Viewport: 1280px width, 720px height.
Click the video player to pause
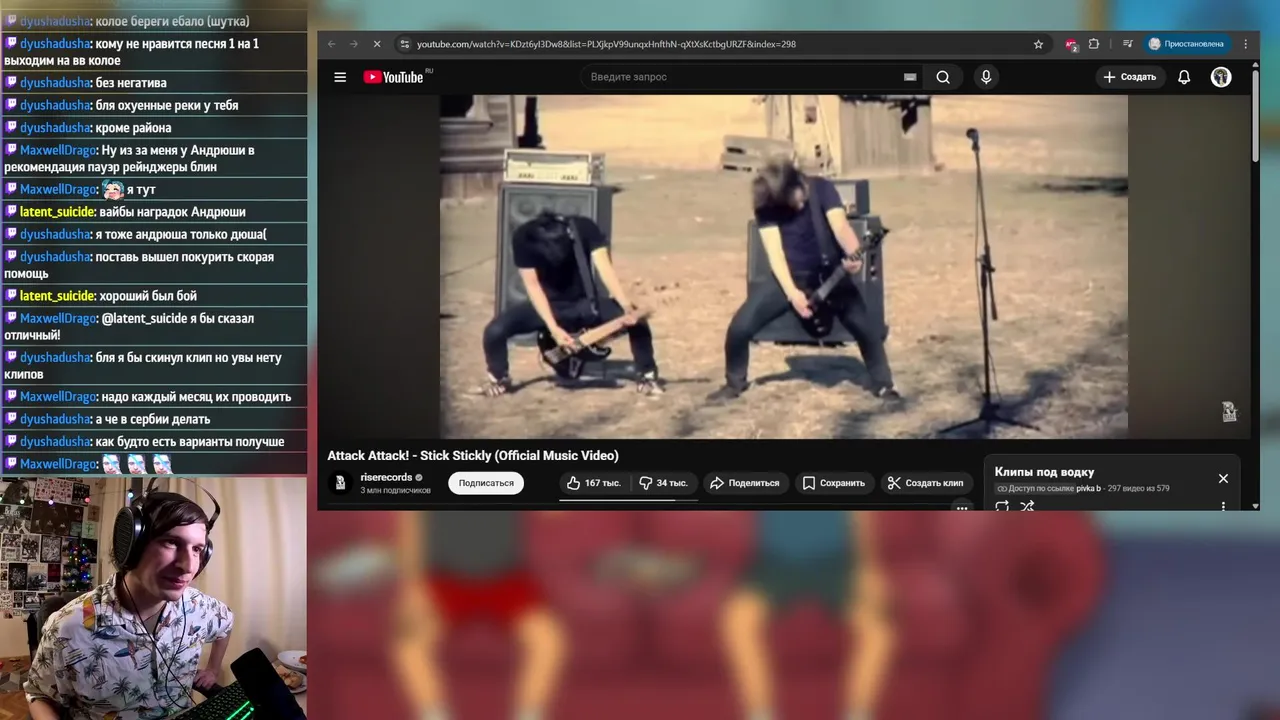[784, 266]
